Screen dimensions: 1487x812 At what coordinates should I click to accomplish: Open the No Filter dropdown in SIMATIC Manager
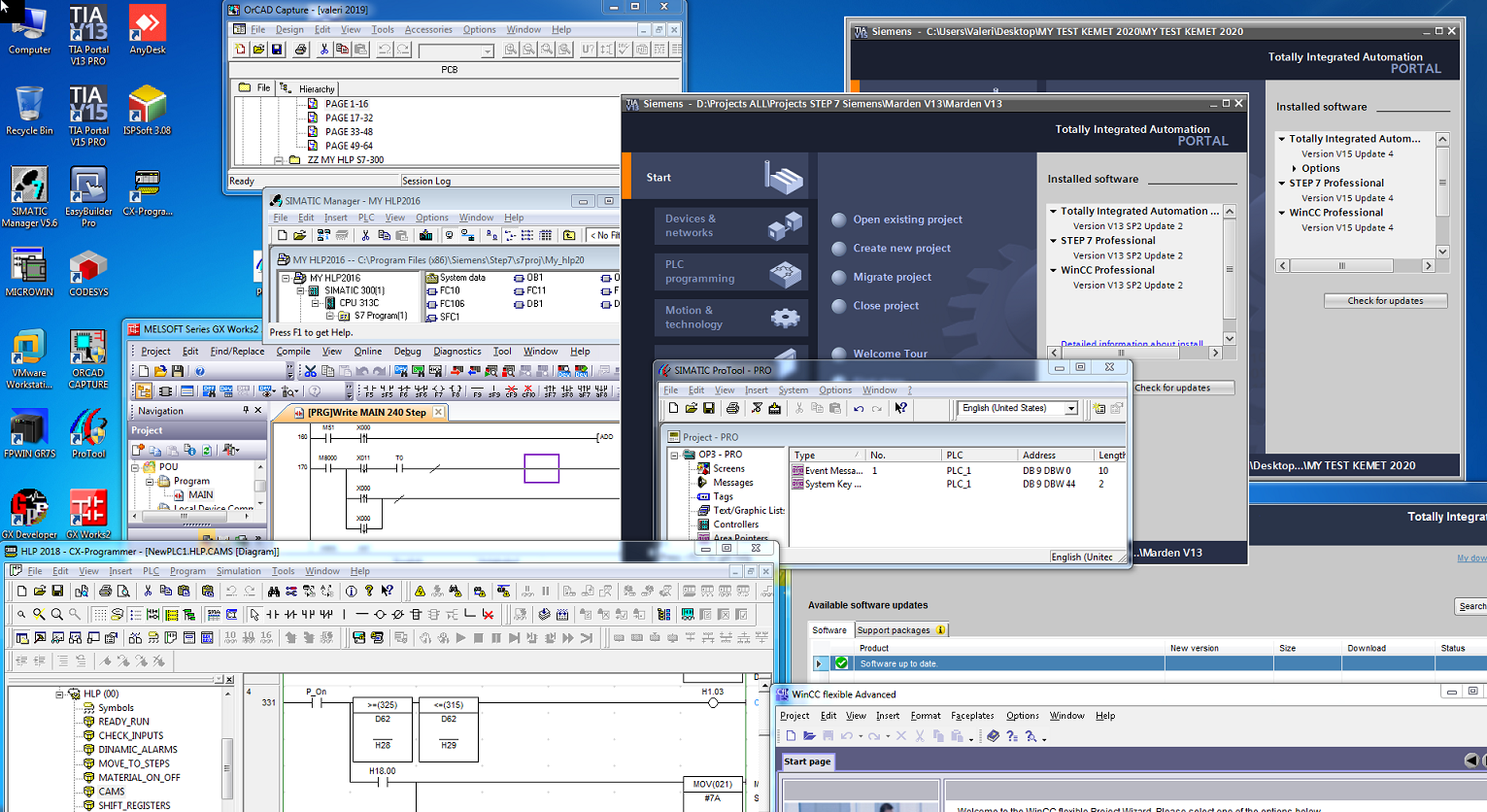[x=603, y=235]
